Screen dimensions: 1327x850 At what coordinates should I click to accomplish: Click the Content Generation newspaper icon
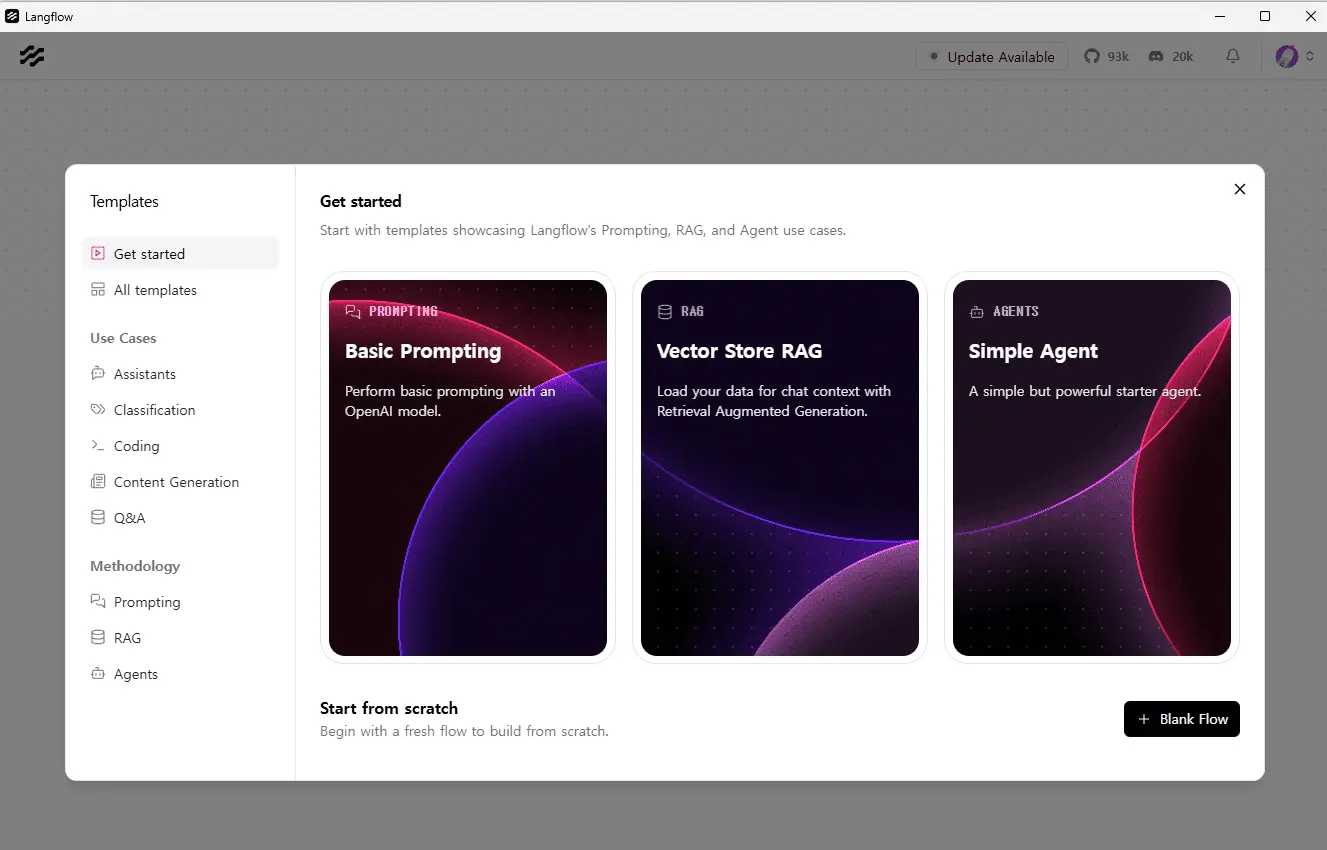pos(98,482)
